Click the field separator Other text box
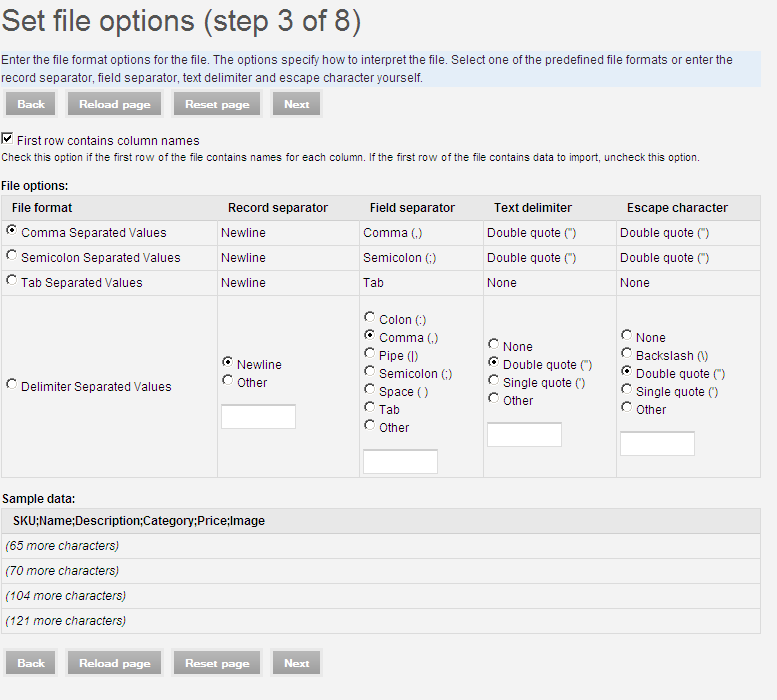777x700 pixels. [400, 462]
